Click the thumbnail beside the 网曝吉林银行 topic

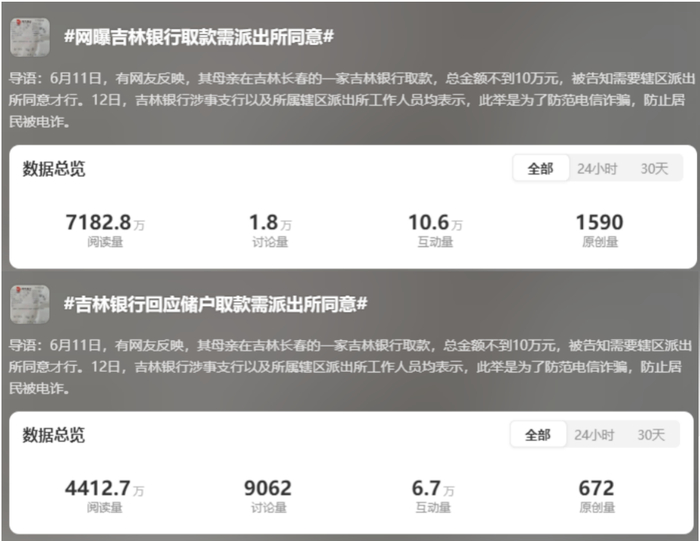(x=30, y=37)
